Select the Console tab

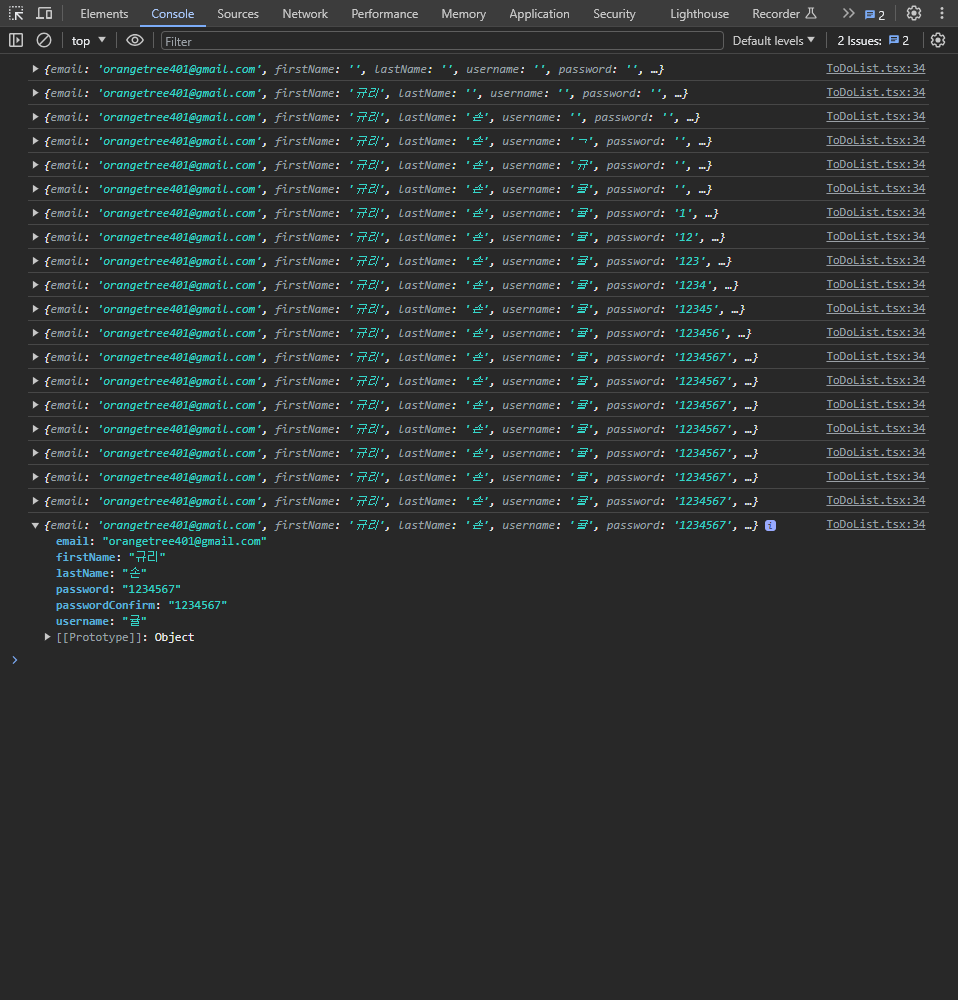pyautogui.click(x=172, y=13)
